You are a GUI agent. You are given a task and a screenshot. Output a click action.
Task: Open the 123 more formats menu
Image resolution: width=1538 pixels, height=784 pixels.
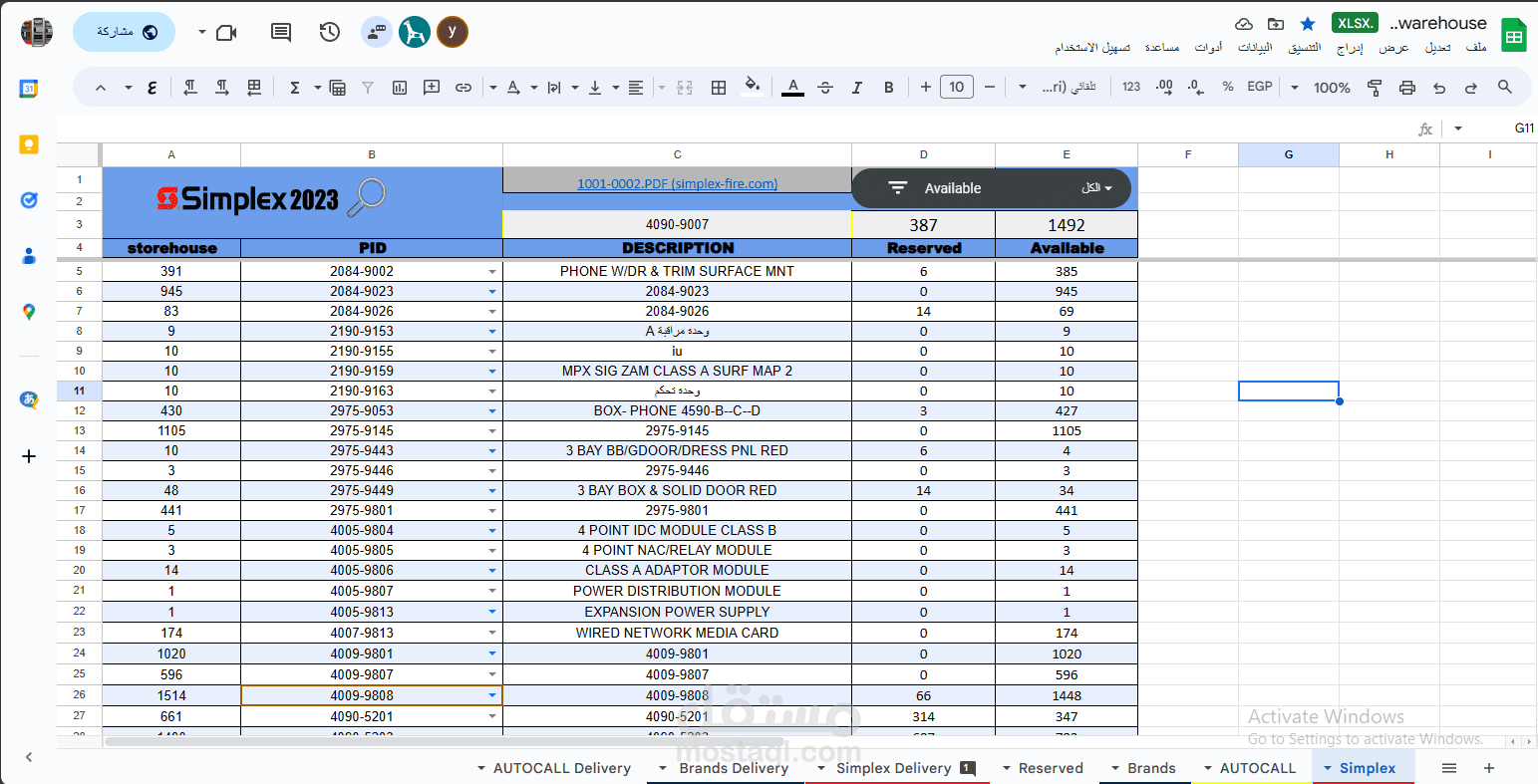tap(1131, 87)
